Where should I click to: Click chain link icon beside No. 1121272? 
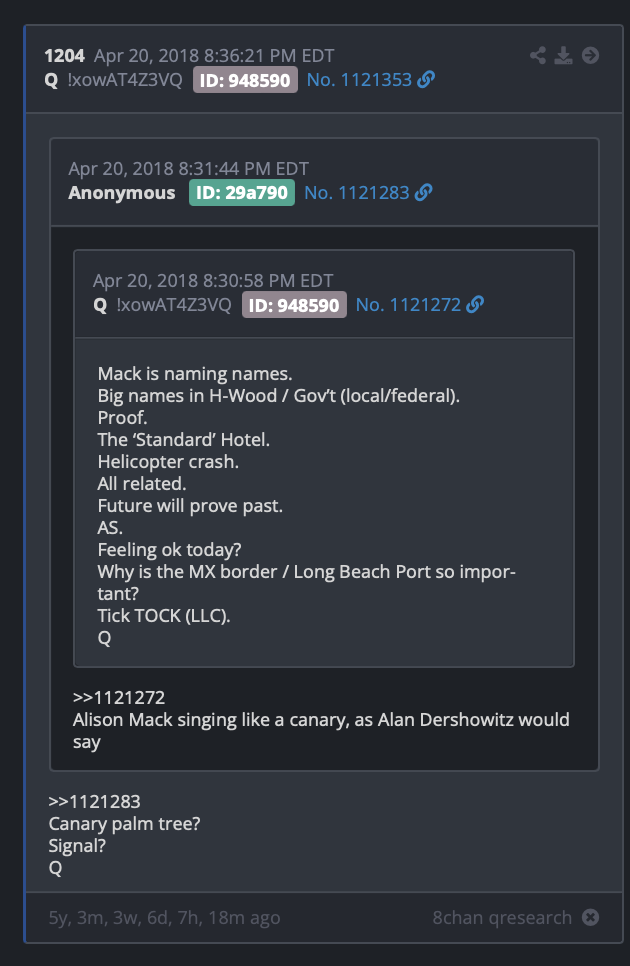[475, 304]
